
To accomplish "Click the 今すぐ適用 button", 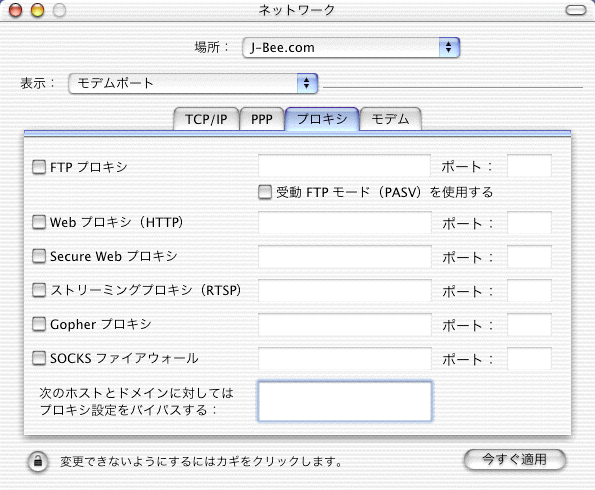I will coord(515,460).
